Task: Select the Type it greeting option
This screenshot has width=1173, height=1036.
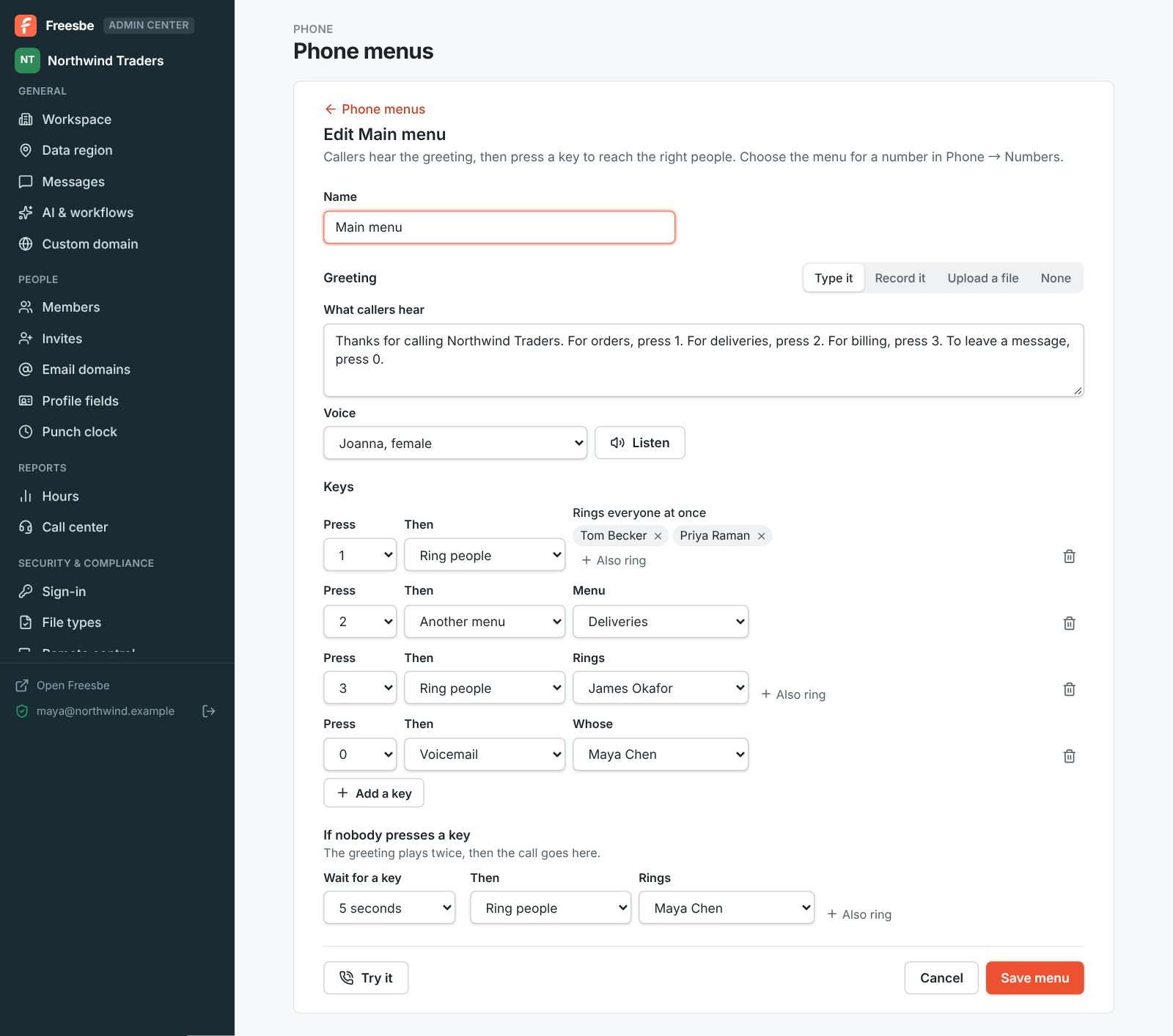Action: click(x=834, y=278)
